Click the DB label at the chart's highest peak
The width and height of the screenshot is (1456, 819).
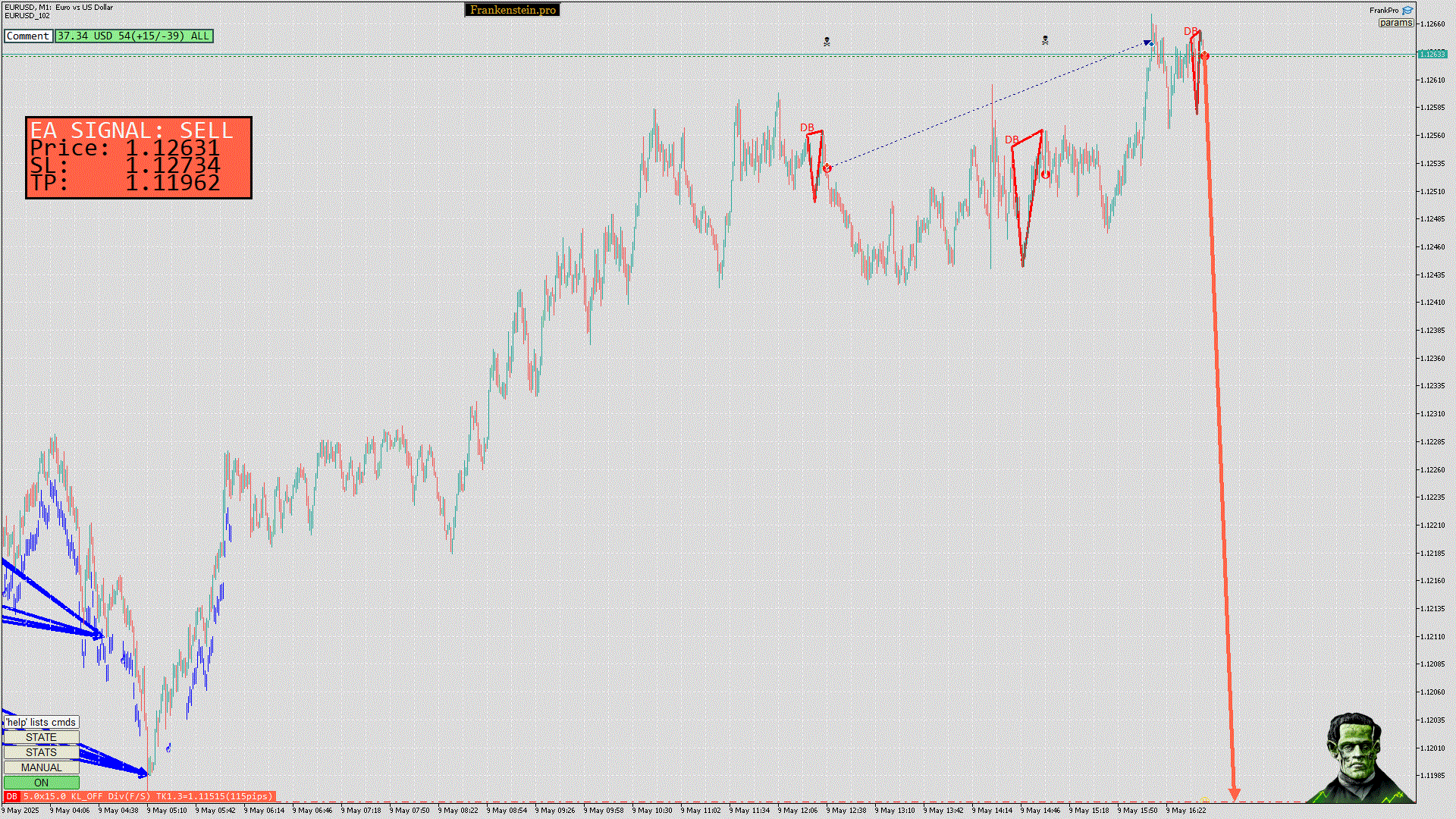pyautogui.click(x=1191, y=31)
